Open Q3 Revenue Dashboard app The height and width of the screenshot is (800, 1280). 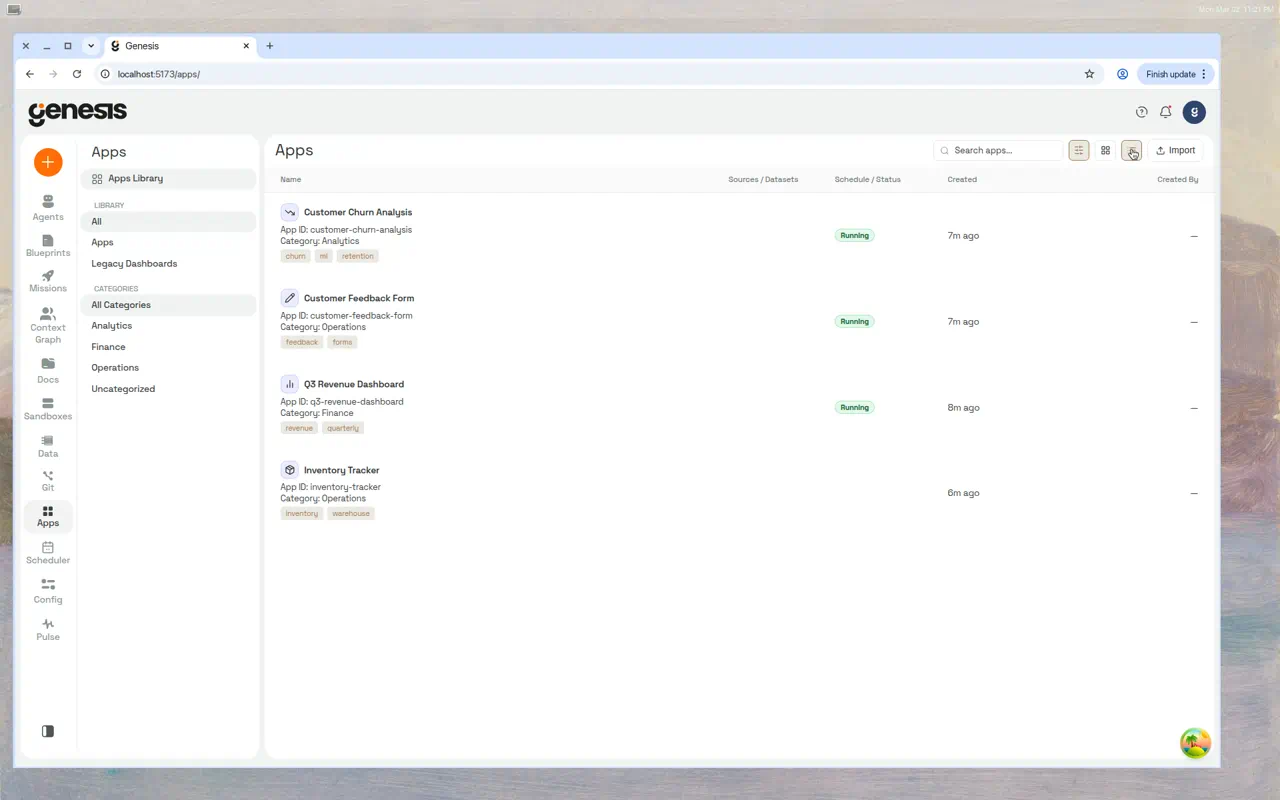point(354,384)
